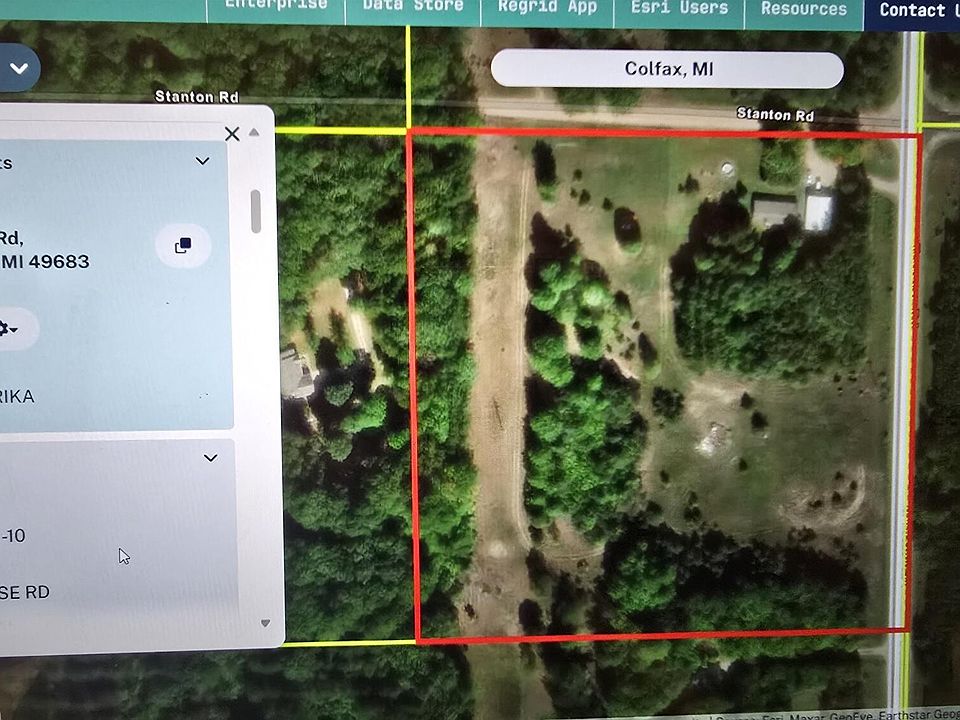Viewport: 960px width, 720px height.
Task: Open the gear settings dropdown in panel
Action: 10,328
